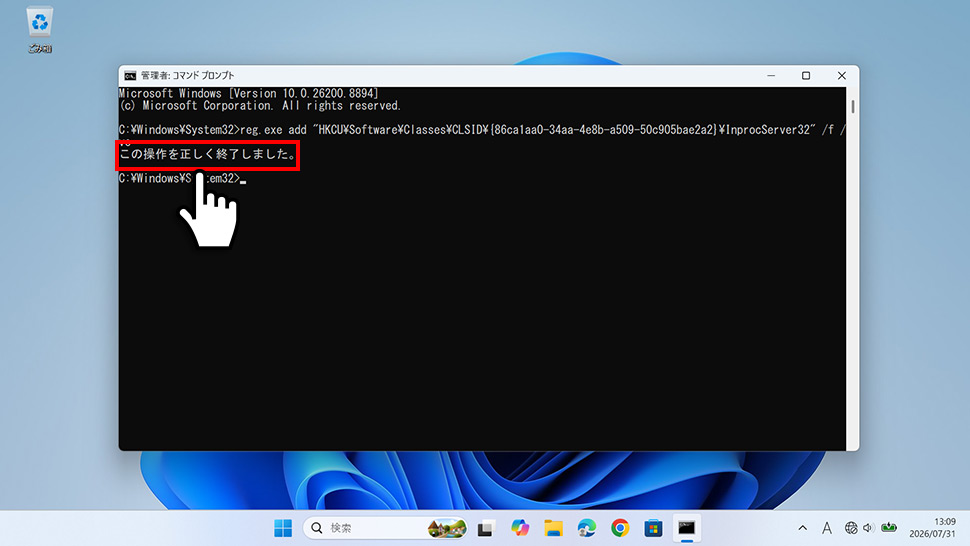This screenshot has height=546, width=970.
Task: Select the Command Prompt taskbar button
Action: pos(687,528)
